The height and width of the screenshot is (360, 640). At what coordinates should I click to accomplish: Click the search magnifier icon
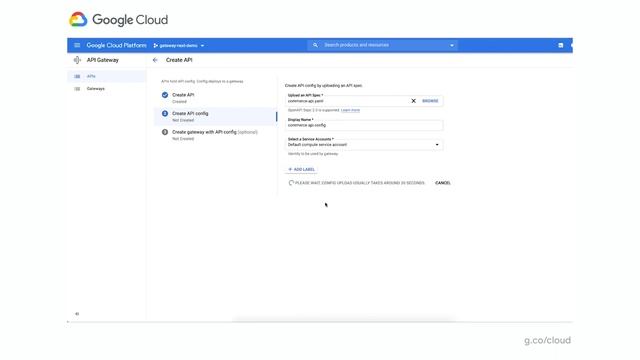tap(315, 45)
